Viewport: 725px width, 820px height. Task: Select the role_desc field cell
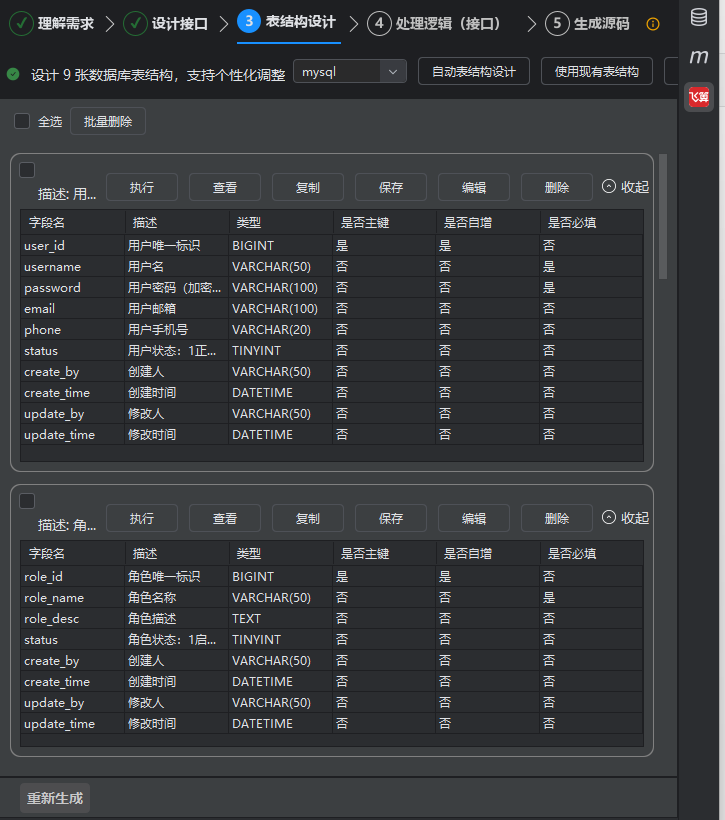tap(72, 619)
